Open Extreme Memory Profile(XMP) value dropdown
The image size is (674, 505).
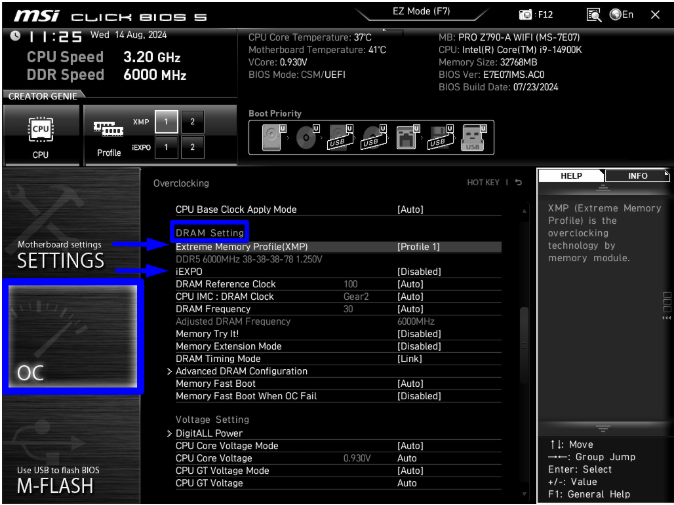418,246
